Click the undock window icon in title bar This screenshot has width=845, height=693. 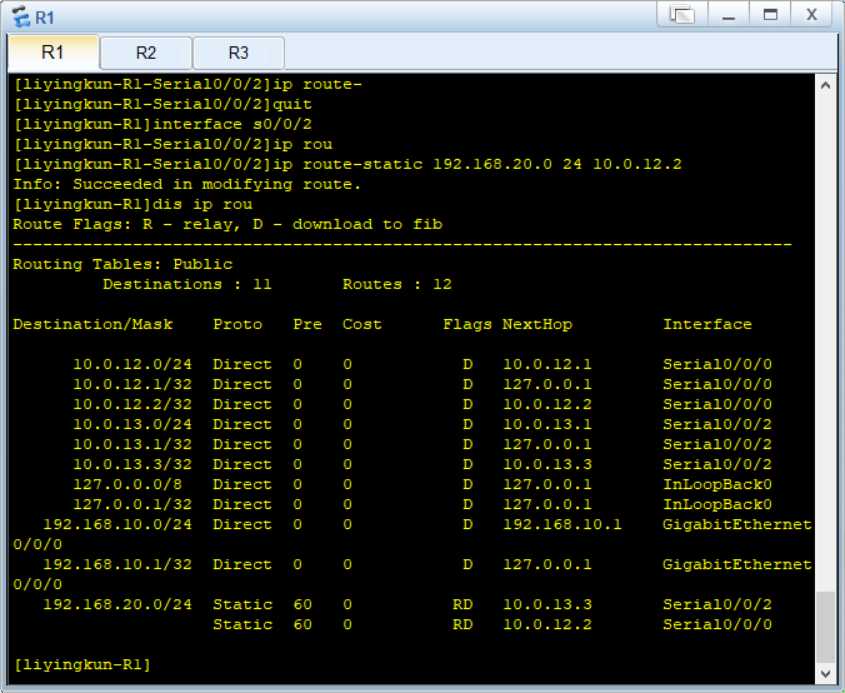pyautogui.click(x=682, y=15)
